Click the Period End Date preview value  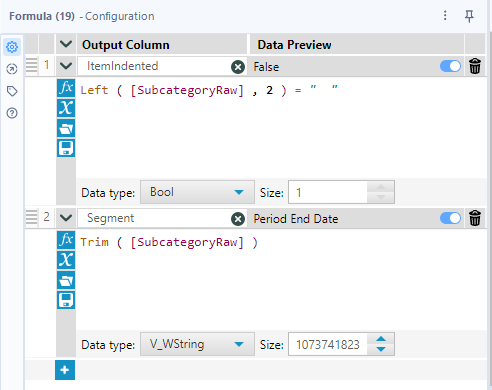pyautogui.click(x=296, y=219)
